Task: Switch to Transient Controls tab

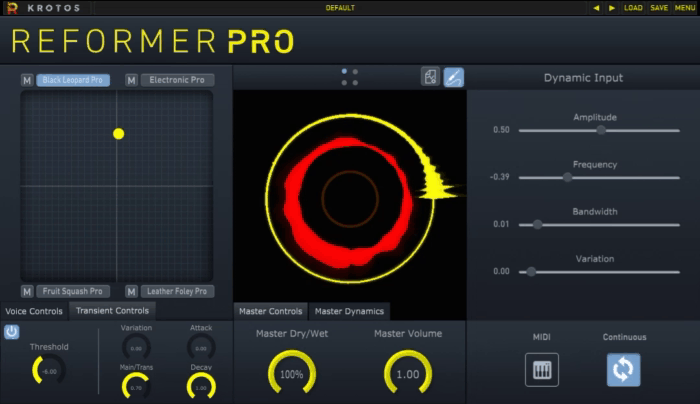Action: click(112, 311)
